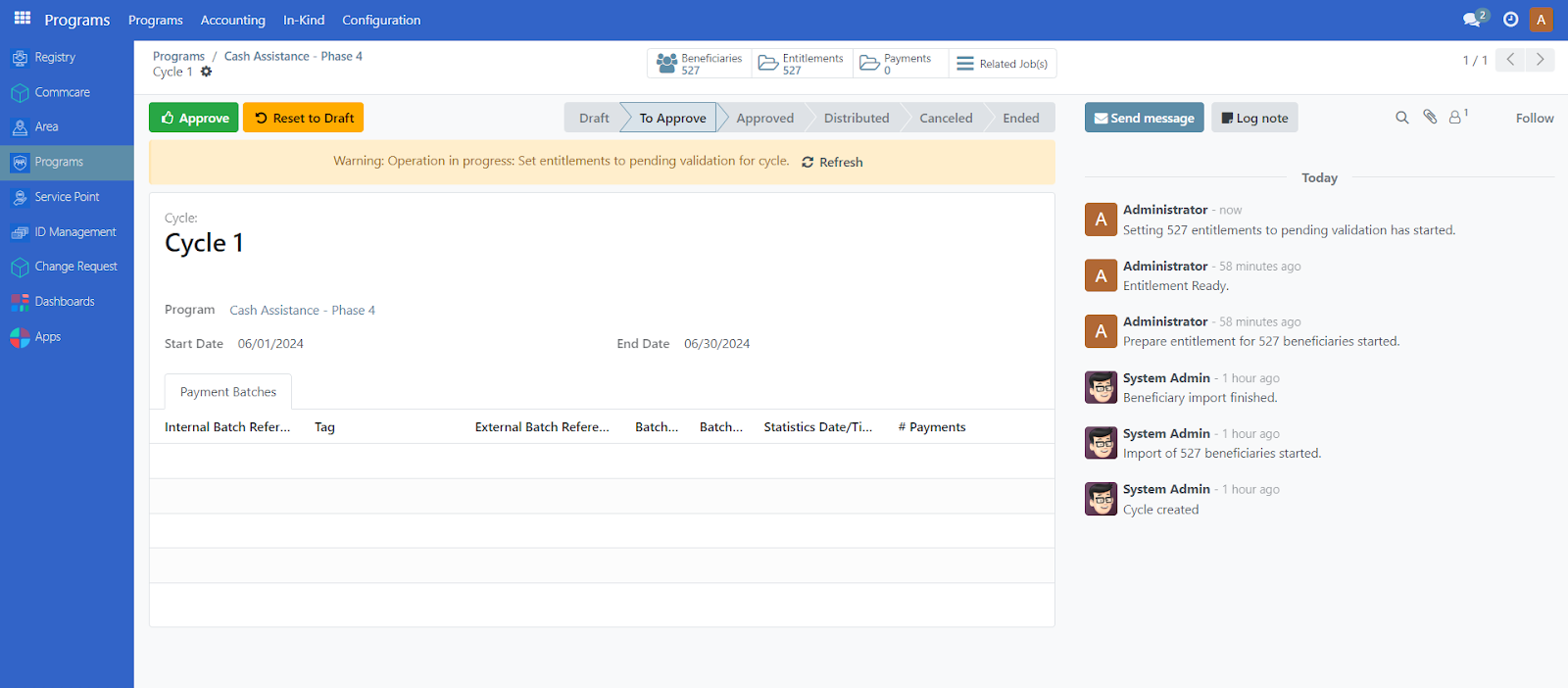Screen dimensions: 1568x688
Task: Click the 'Beneficiary import finished.' message
Action: 1200,398
